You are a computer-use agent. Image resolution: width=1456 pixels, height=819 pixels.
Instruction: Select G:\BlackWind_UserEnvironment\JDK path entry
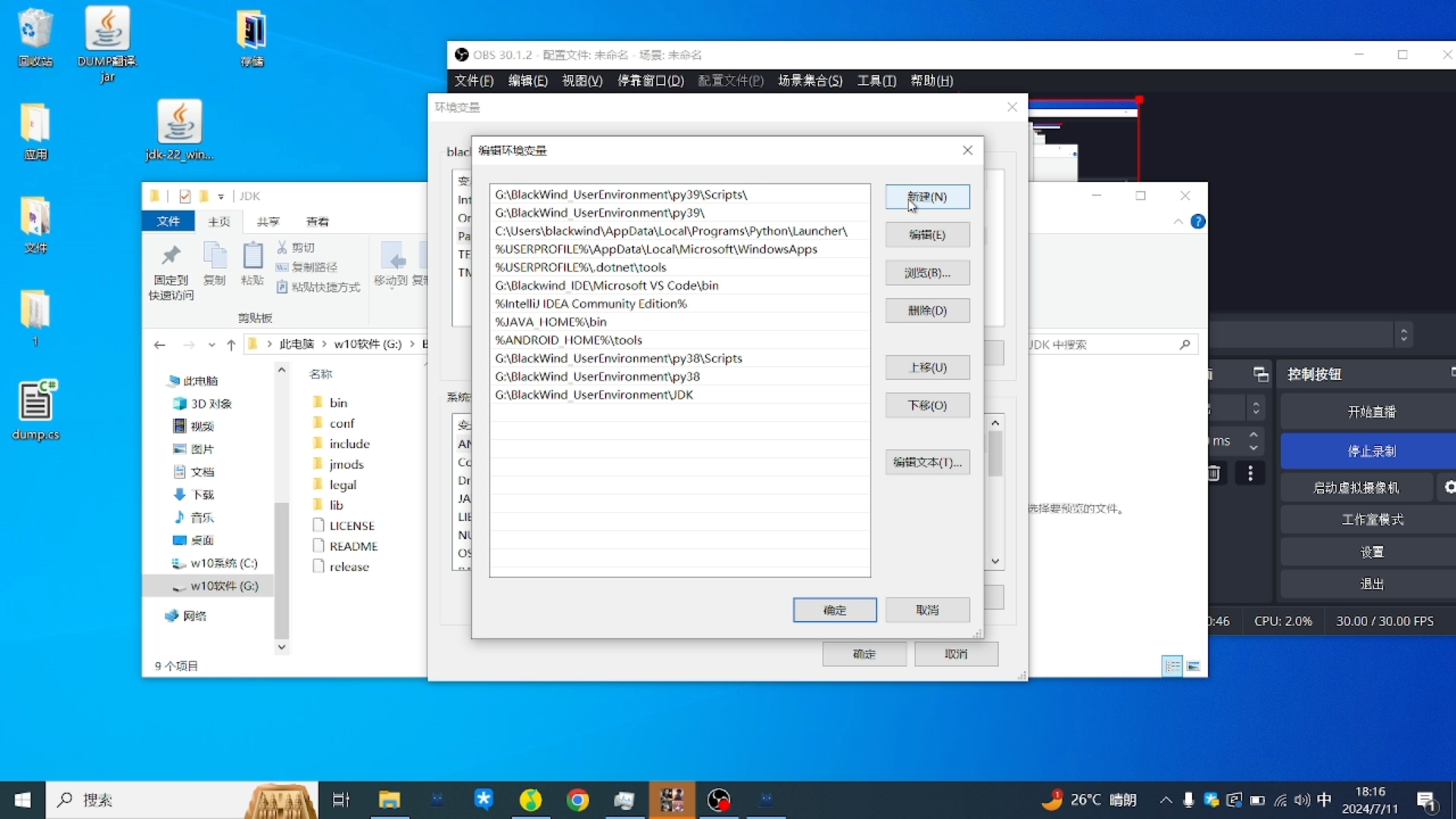point(679,394)
